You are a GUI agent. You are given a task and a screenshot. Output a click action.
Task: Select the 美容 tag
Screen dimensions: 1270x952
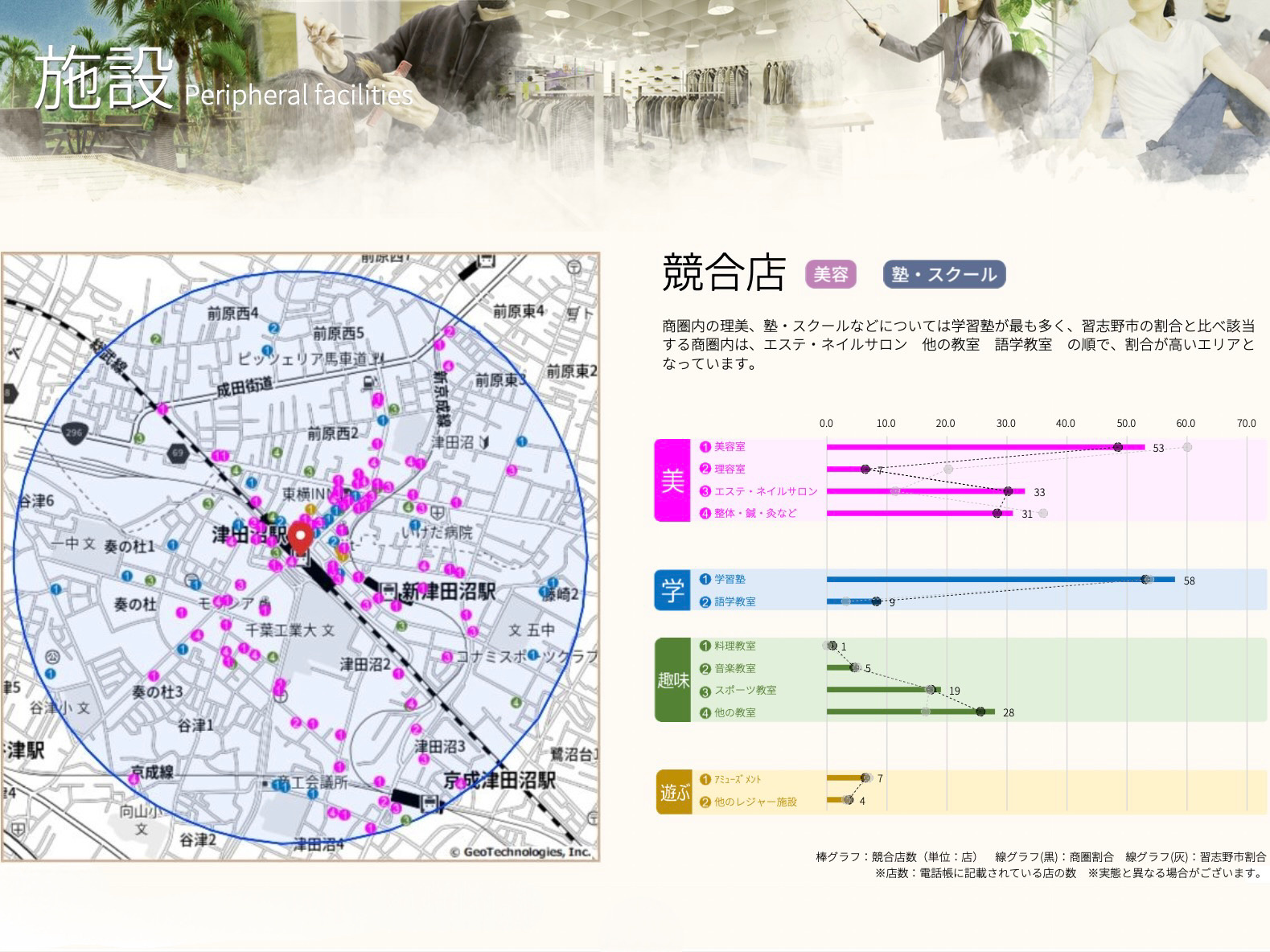click(x=830, y=275)
